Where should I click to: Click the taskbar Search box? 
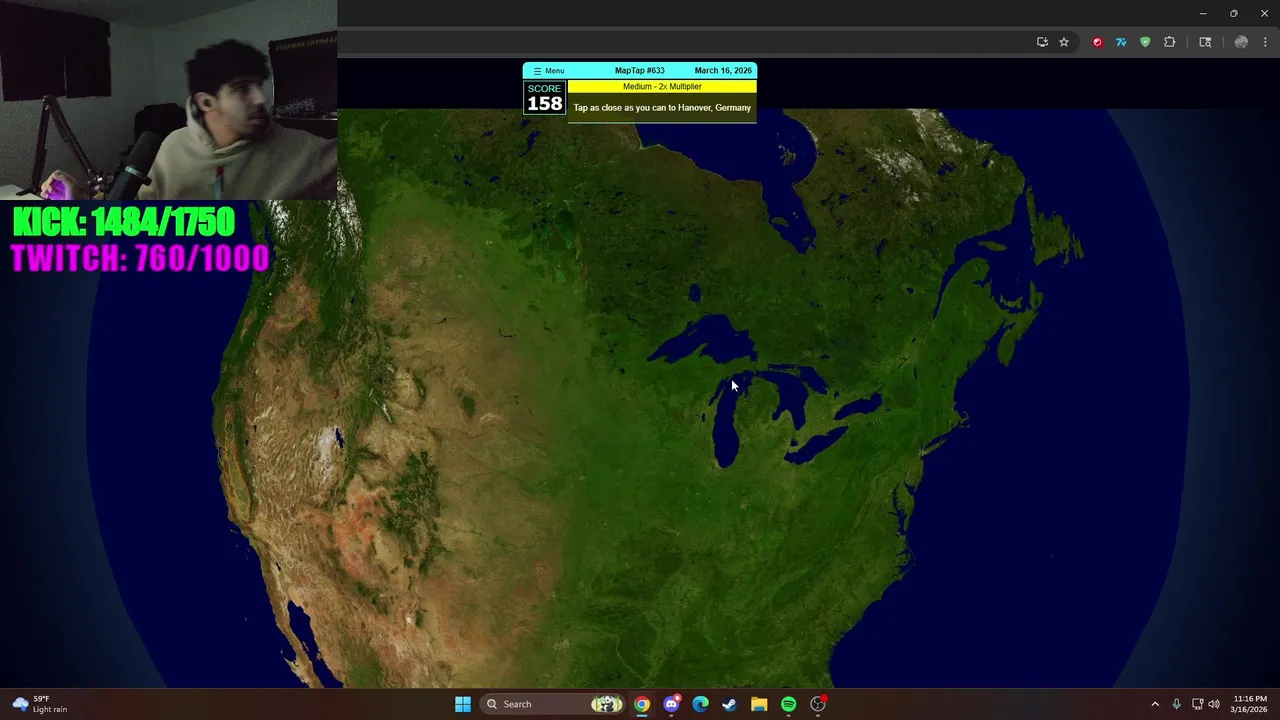pos(553,704)
